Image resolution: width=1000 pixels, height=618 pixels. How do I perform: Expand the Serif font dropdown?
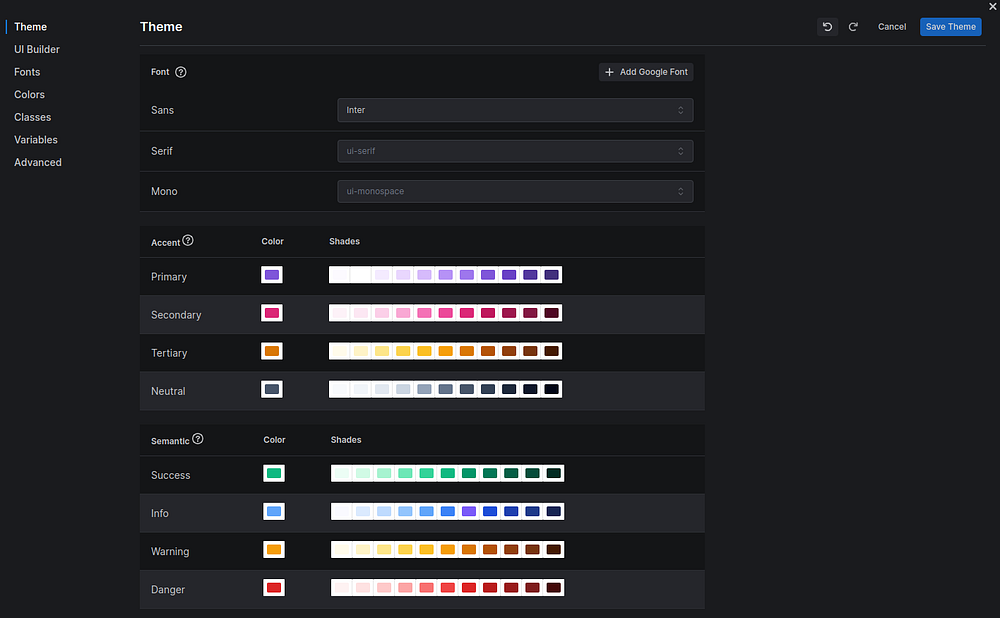(x=515, y=151)
